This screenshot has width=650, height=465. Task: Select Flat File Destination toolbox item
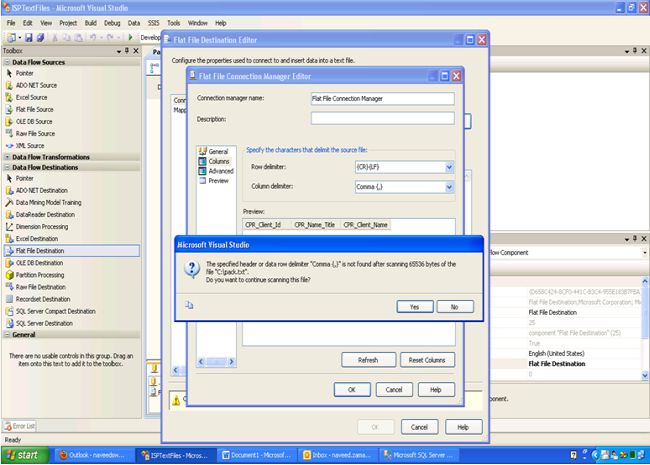pyautogui.click(x=40, y=251)
